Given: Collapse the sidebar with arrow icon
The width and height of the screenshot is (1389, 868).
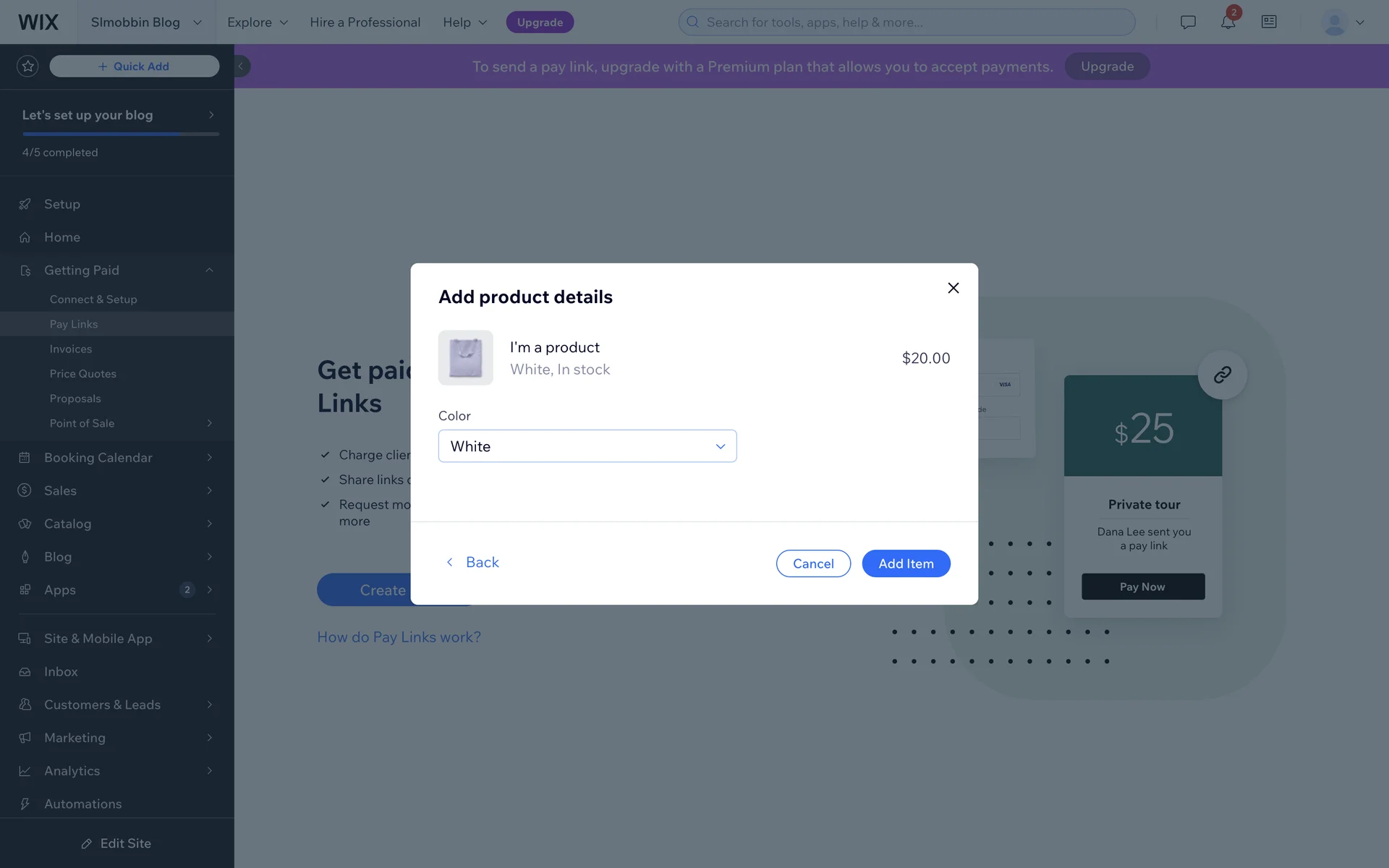Looking at the screenshot, I should [241, 67].
